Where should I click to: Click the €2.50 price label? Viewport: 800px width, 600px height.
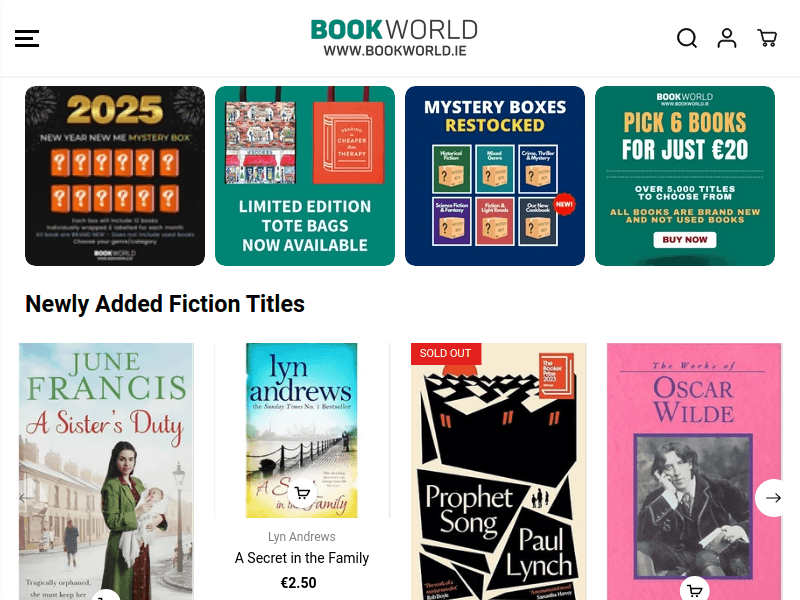pyautogui.click(x=298, y=582)
